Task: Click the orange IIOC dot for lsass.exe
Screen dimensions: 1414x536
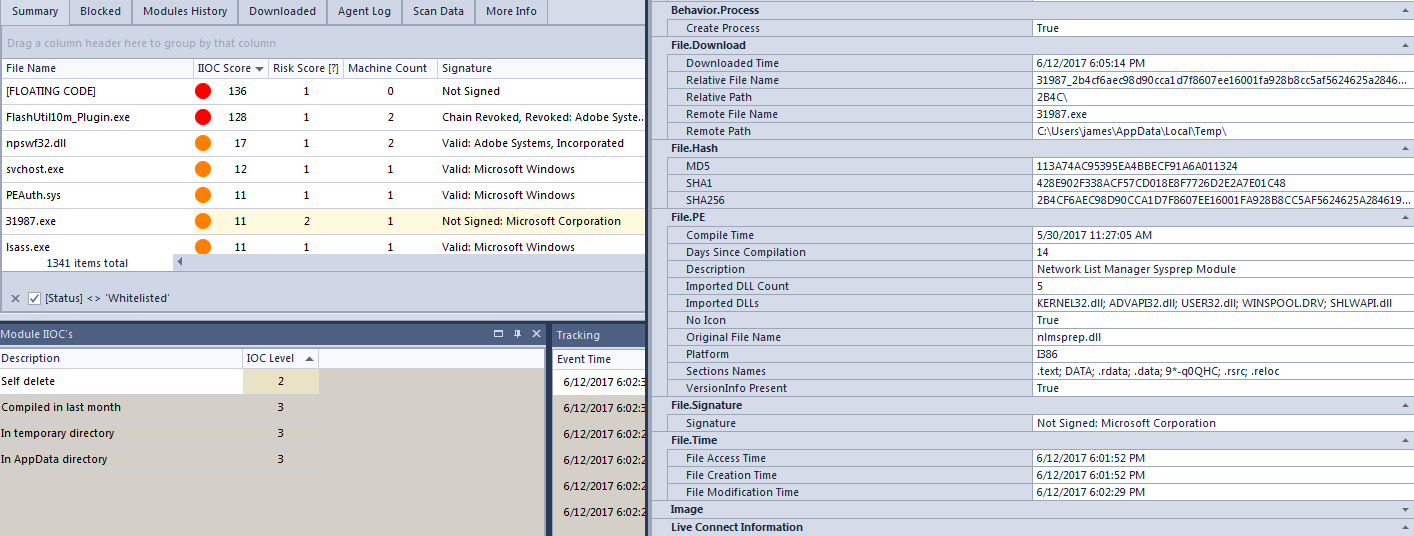Action: pyautogui.click(x=203, y=246)
